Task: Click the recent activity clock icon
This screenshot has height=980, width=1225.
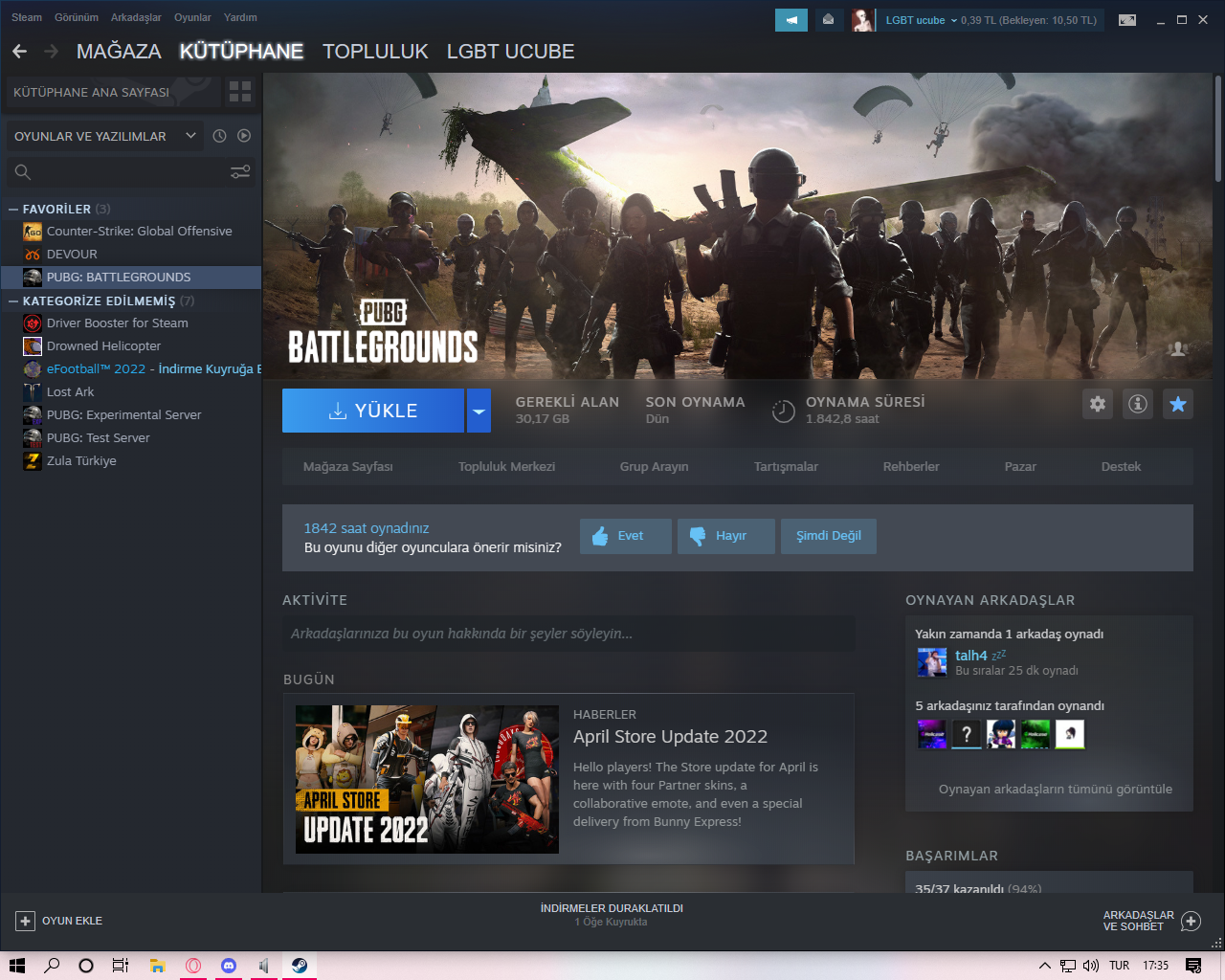Action: 219,136
